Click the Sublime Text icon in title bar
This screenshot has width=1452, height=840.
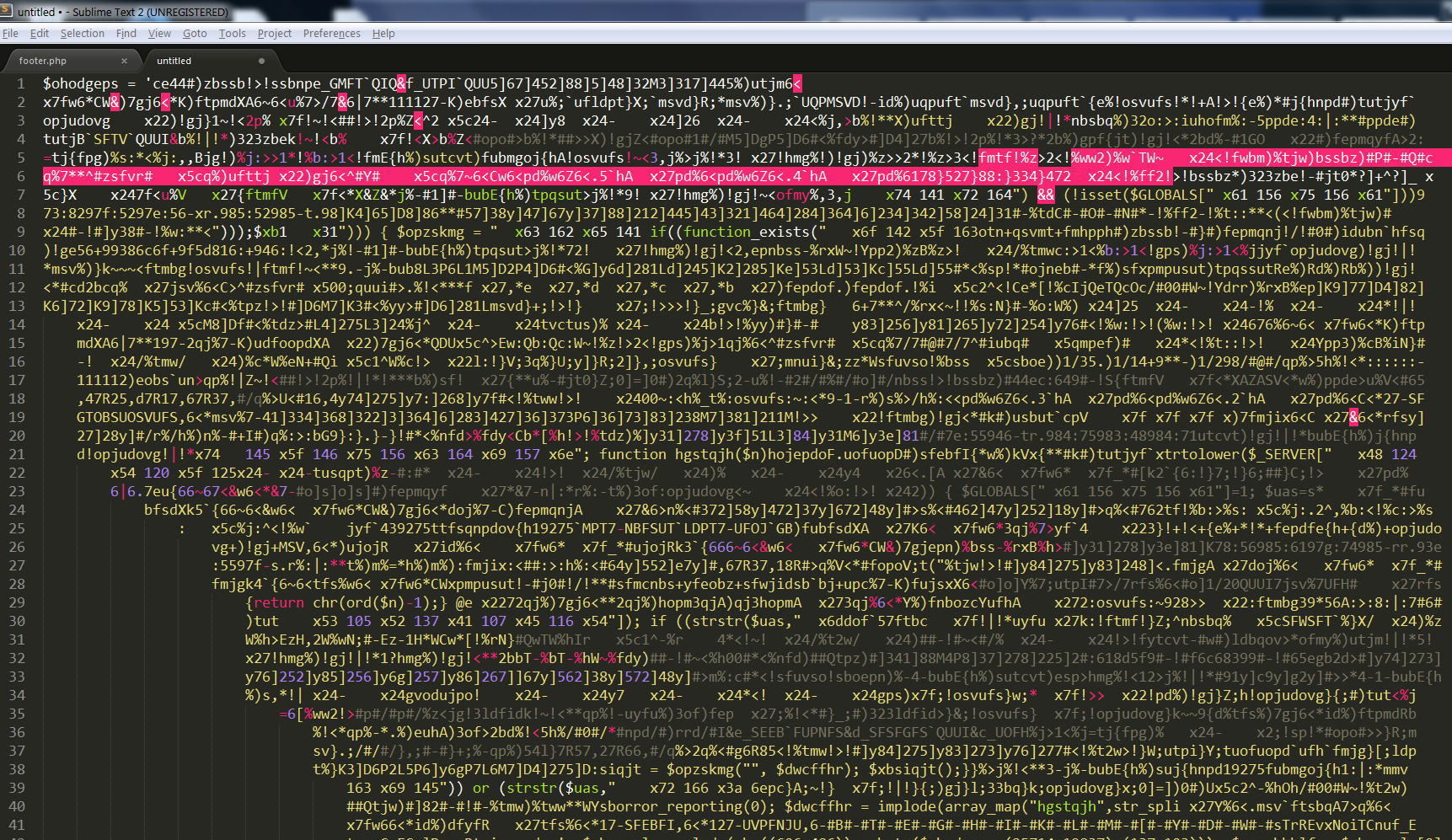(x=7, y=11)
